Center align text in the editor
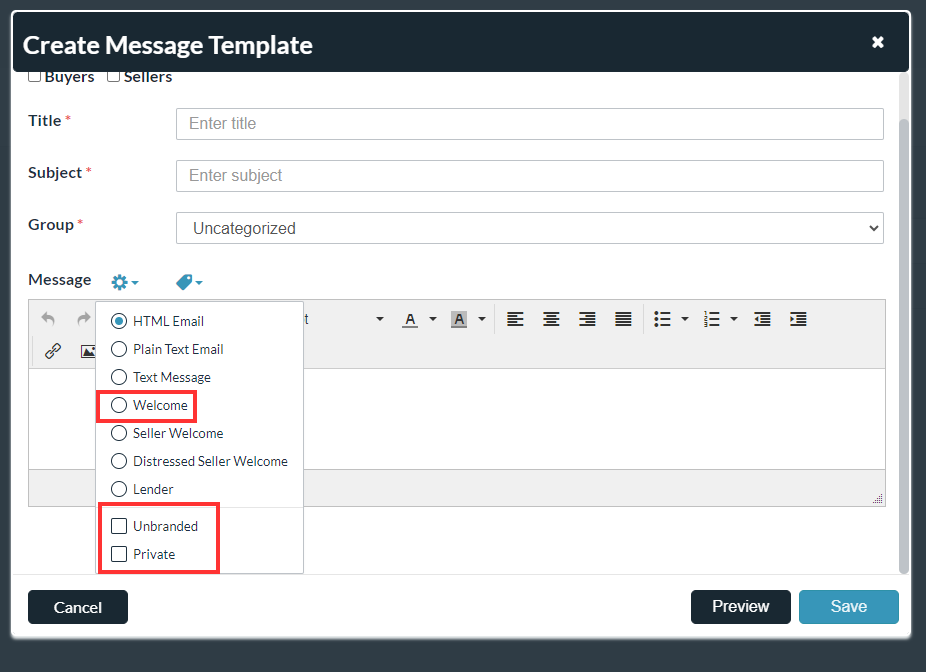926x672 pixels. point(551,319)
